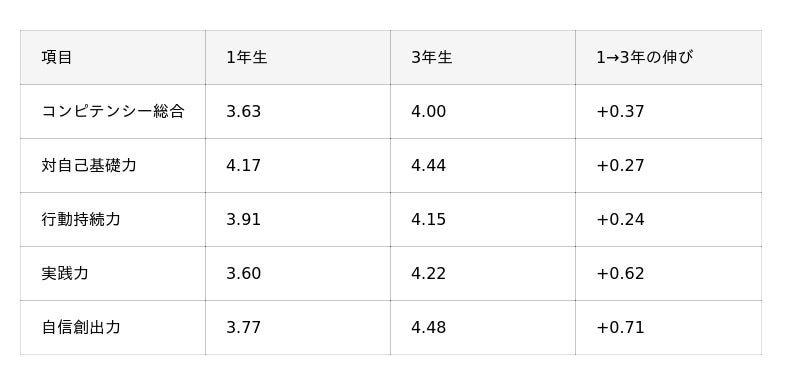Click the +0.24 growth value

pyautogui.click(x=620, y=219)
